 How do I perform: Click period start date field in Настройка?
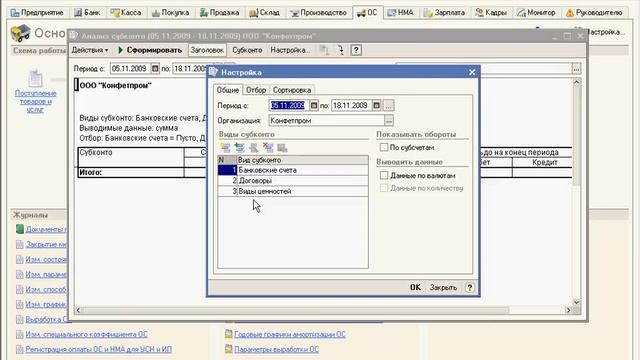pyautogui.click(x=289, y=105)
